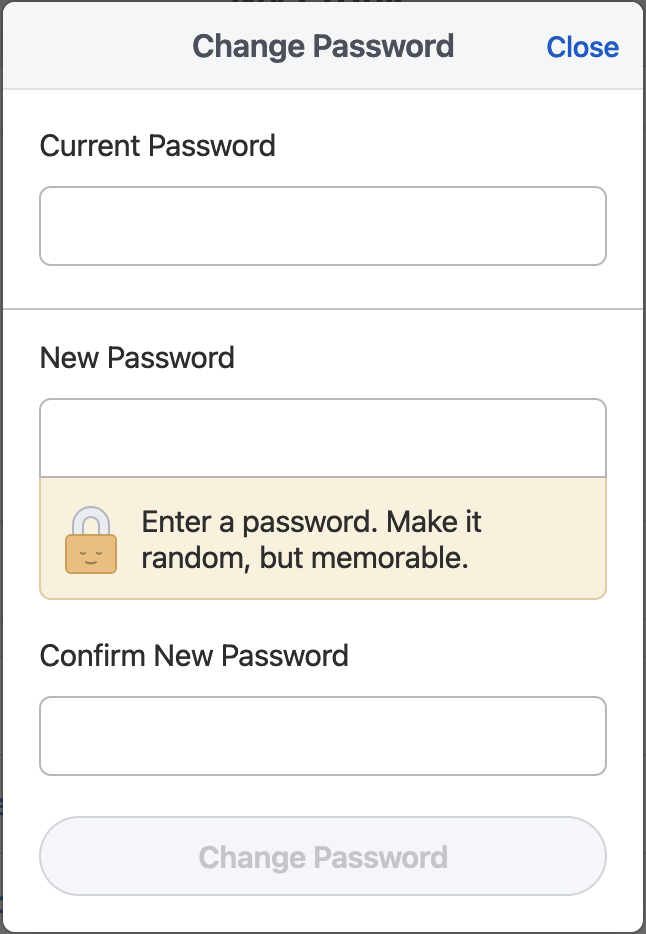This screenshot has height=934, width=646.
Task: Click the yellow suggestion box
Action: pos(322,538)
